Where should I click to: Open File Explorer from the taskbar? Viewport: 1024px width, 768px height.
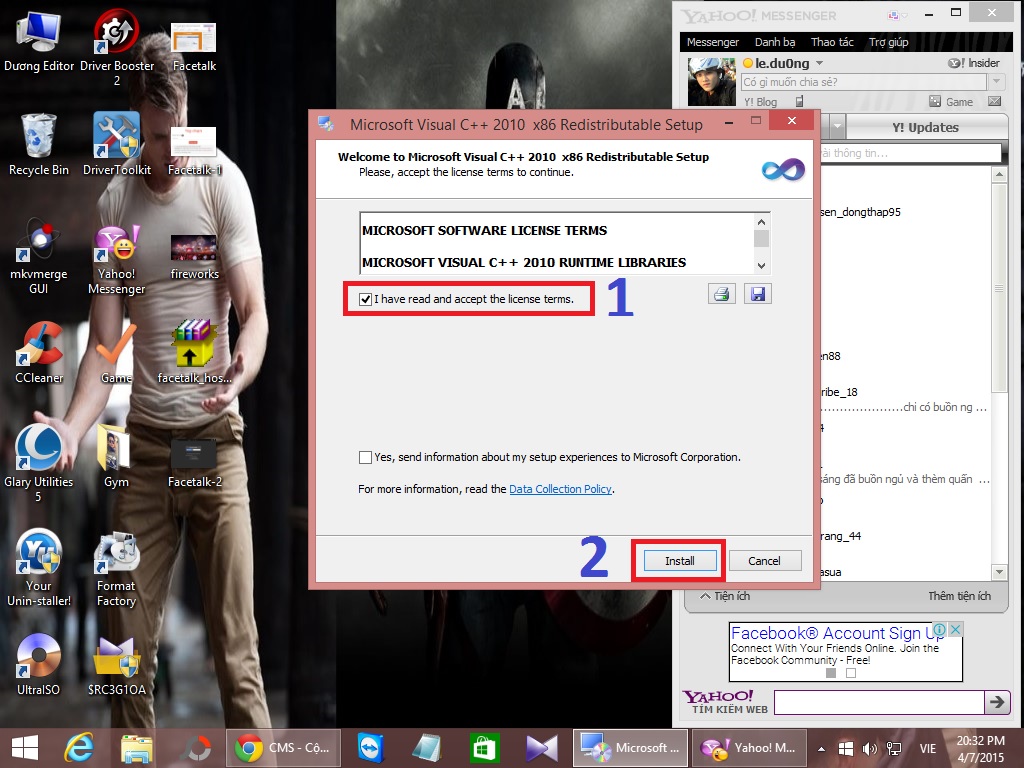(x=136, y=748)
